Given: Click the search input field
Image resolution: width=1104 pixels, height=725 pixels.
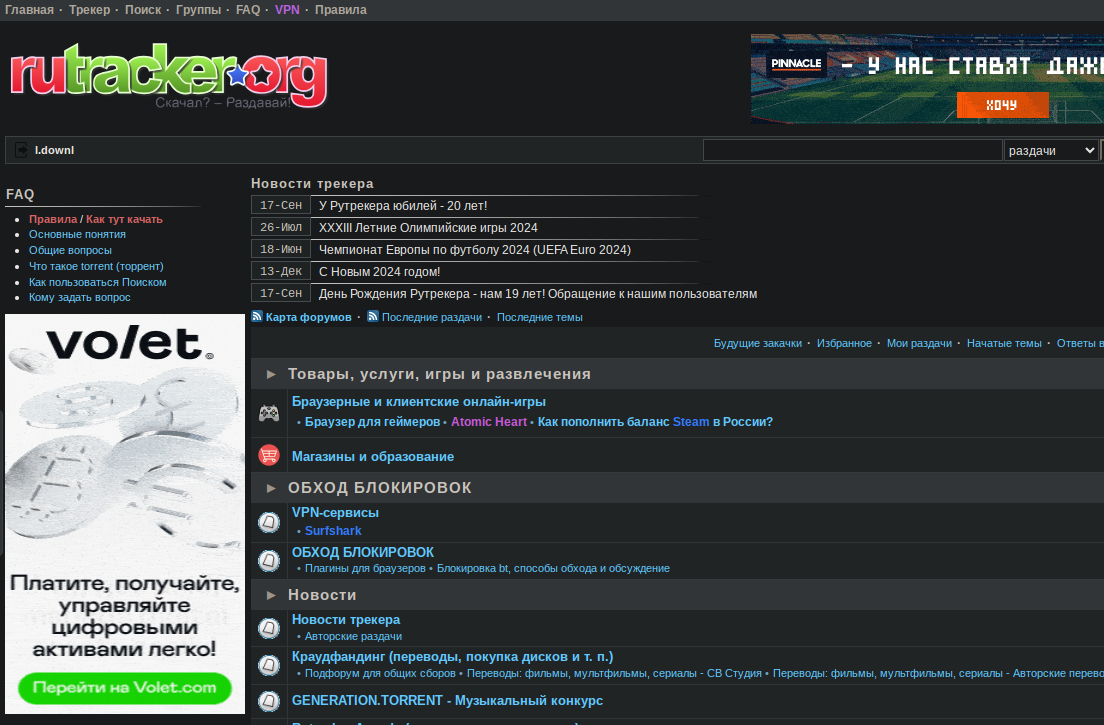Looking at the screenshot, I should (x=853, y=151).
